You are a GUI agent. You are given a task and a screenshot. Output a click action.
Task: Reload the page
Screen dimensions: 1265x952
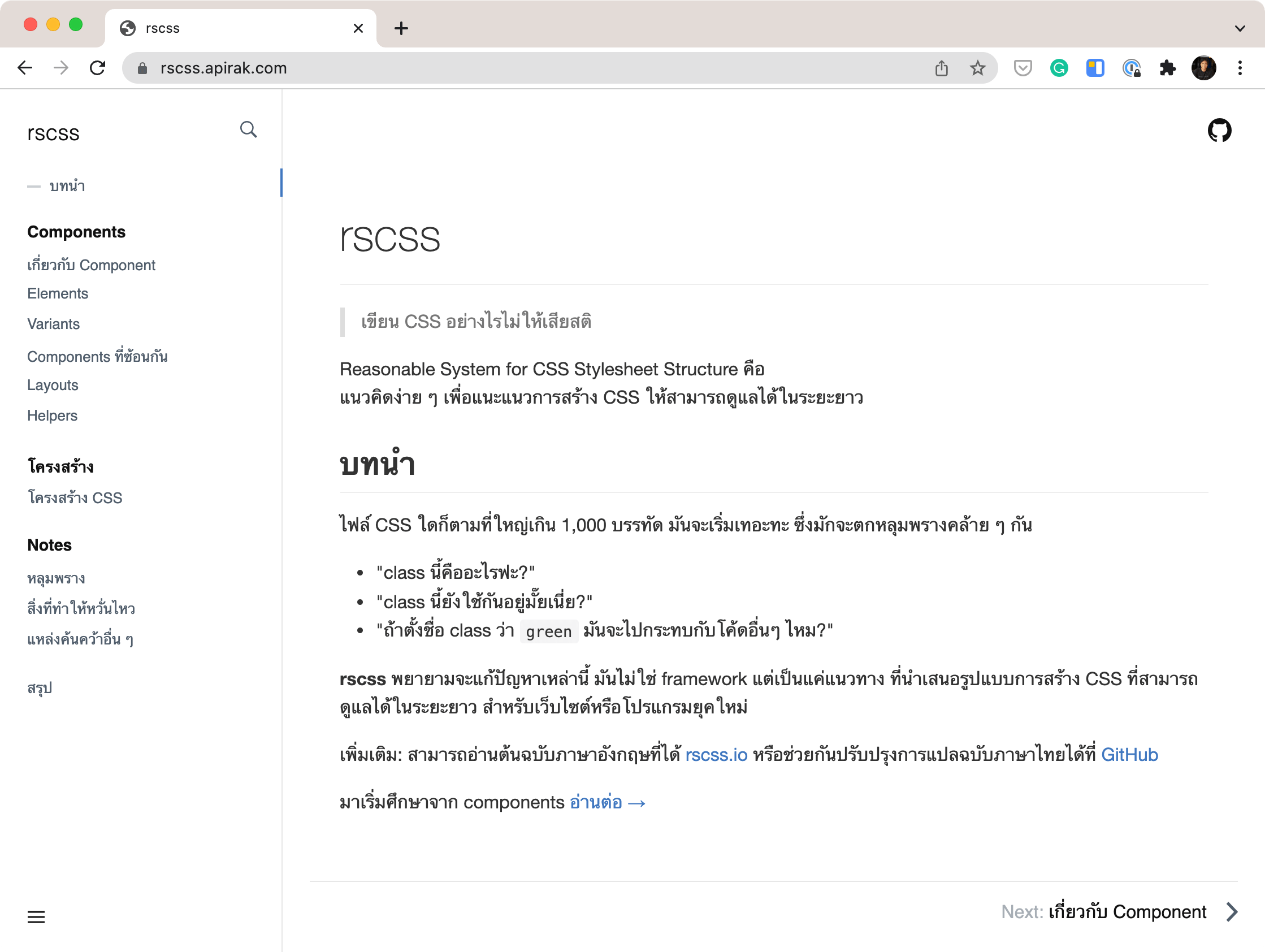point(98,68)
